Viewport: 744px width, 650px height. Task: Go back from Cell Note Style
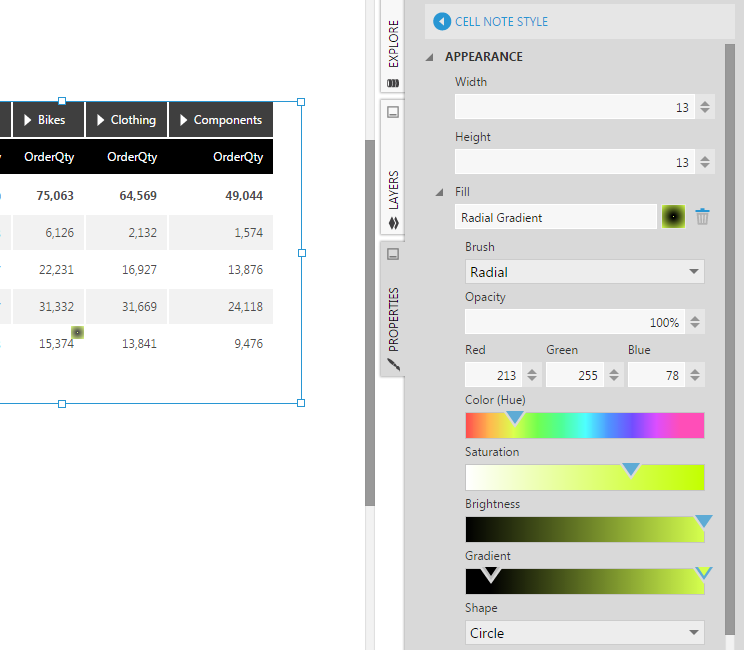tap(442, 21)
